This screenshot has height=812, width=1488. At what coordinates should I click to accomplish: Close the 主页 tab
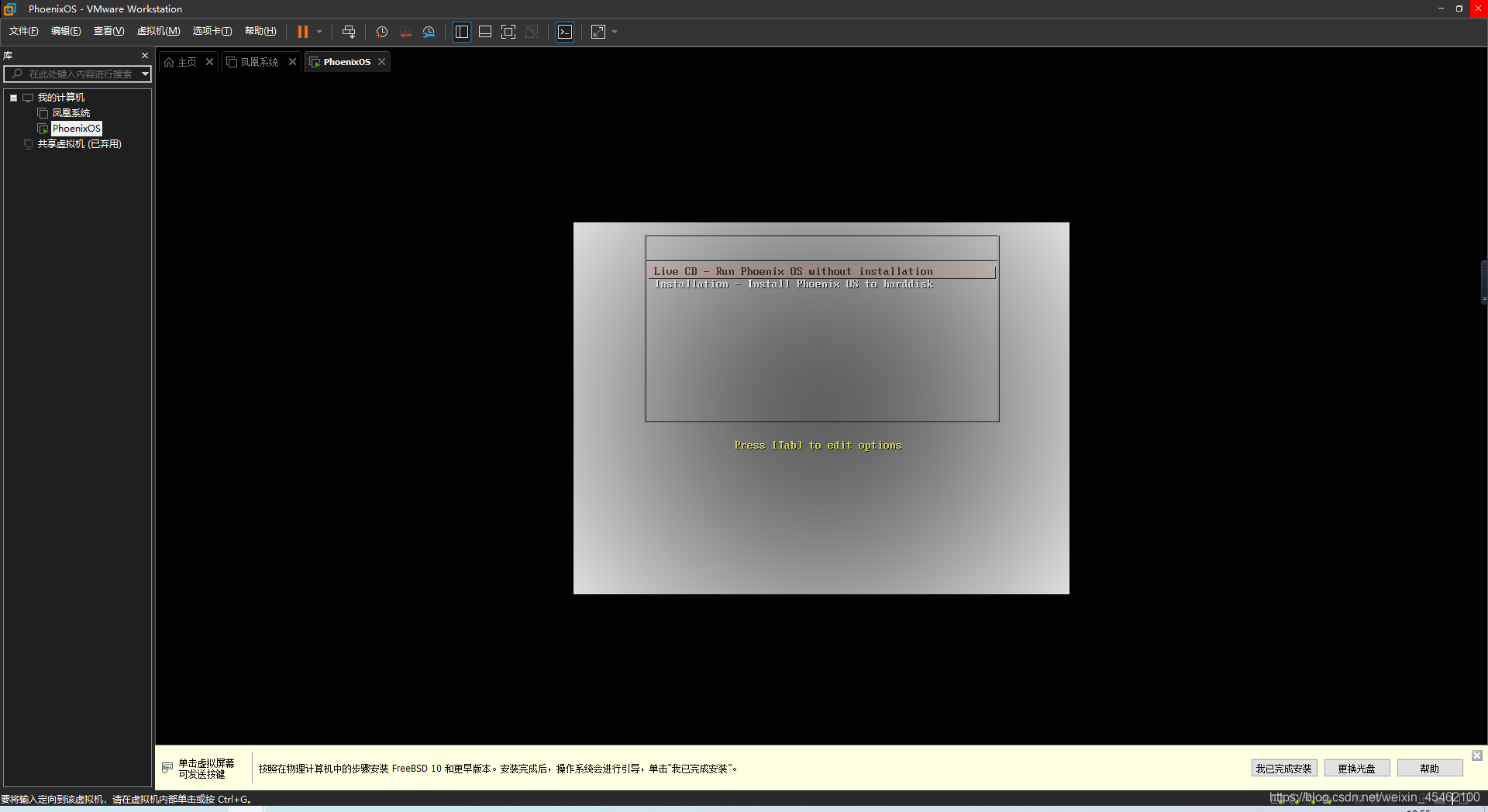(209, 62)
